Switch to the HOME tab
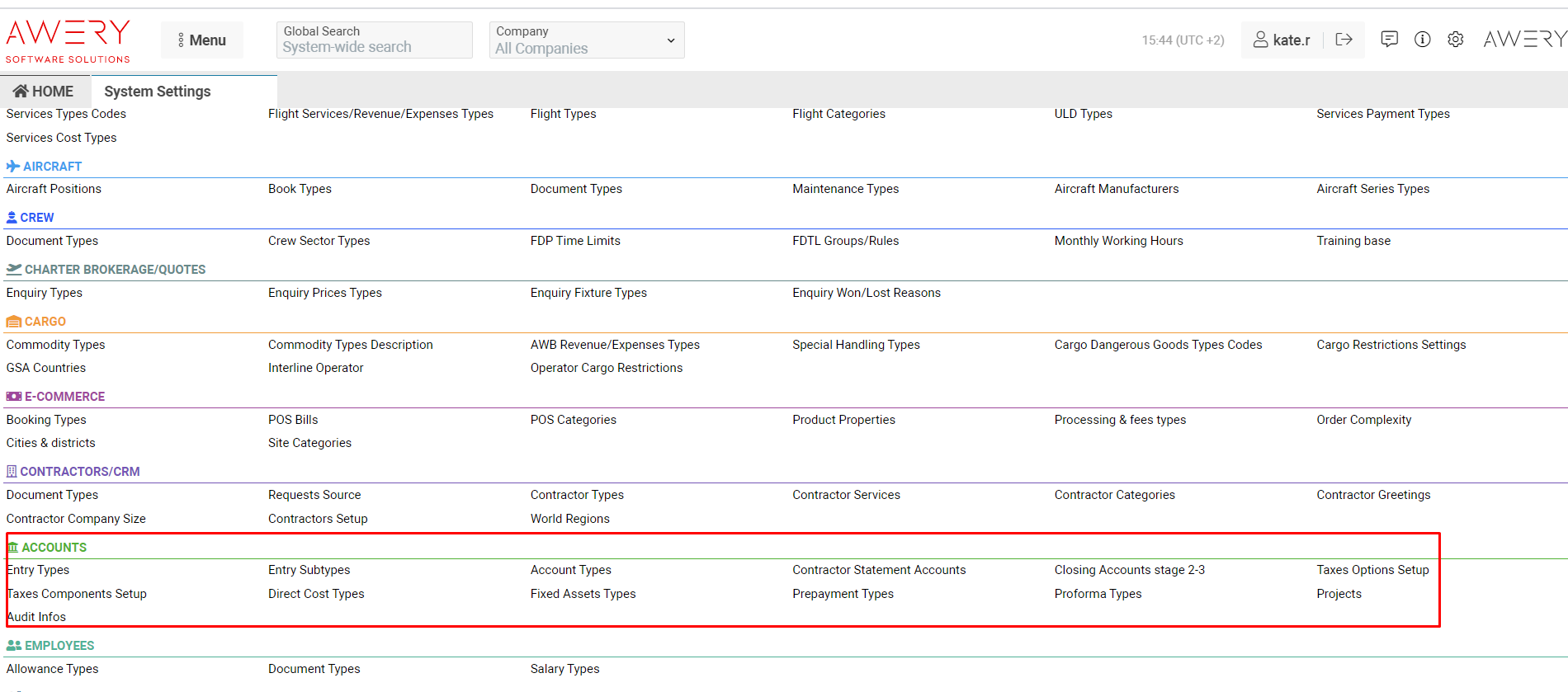 click(44, 92)
